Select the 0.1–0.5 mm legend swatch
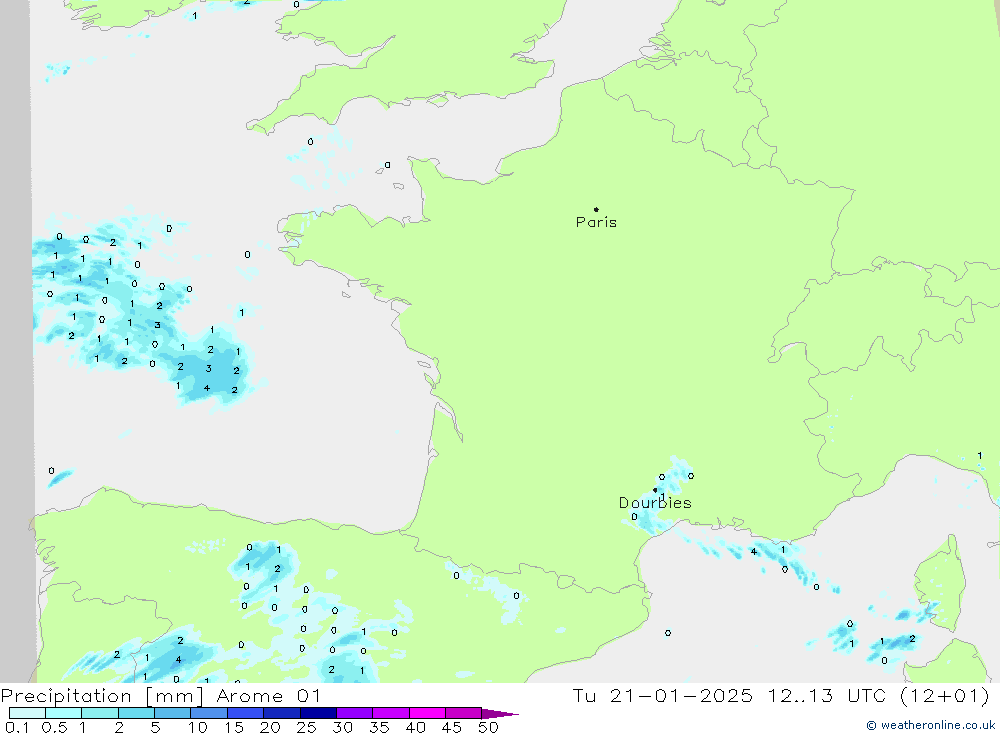Viewport: 1000px width, 733px height. [27, 713]
